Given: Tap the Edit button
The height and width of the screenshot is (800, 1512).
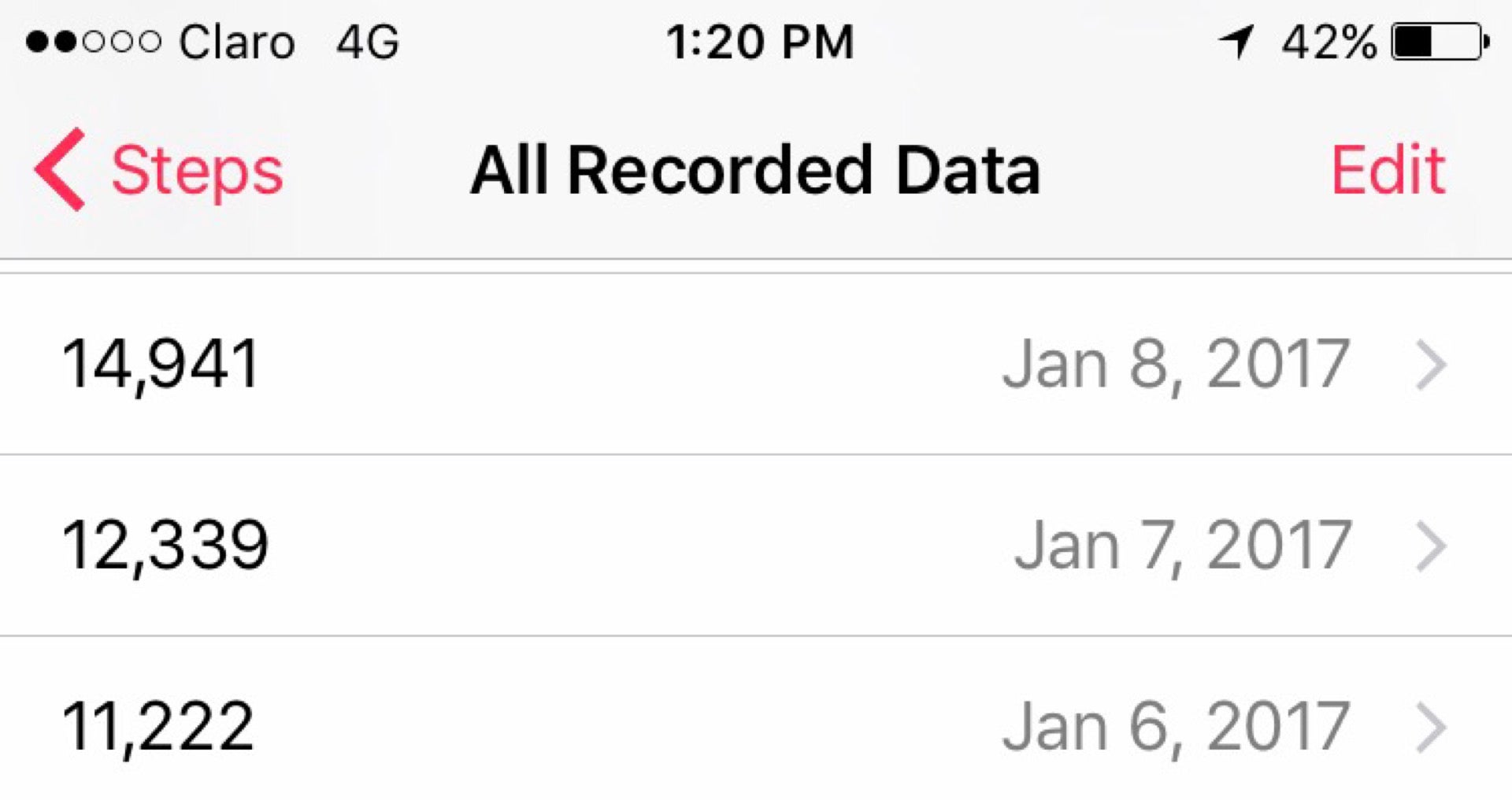Looking at the screenshot, I should click(x=1388, y=169).
